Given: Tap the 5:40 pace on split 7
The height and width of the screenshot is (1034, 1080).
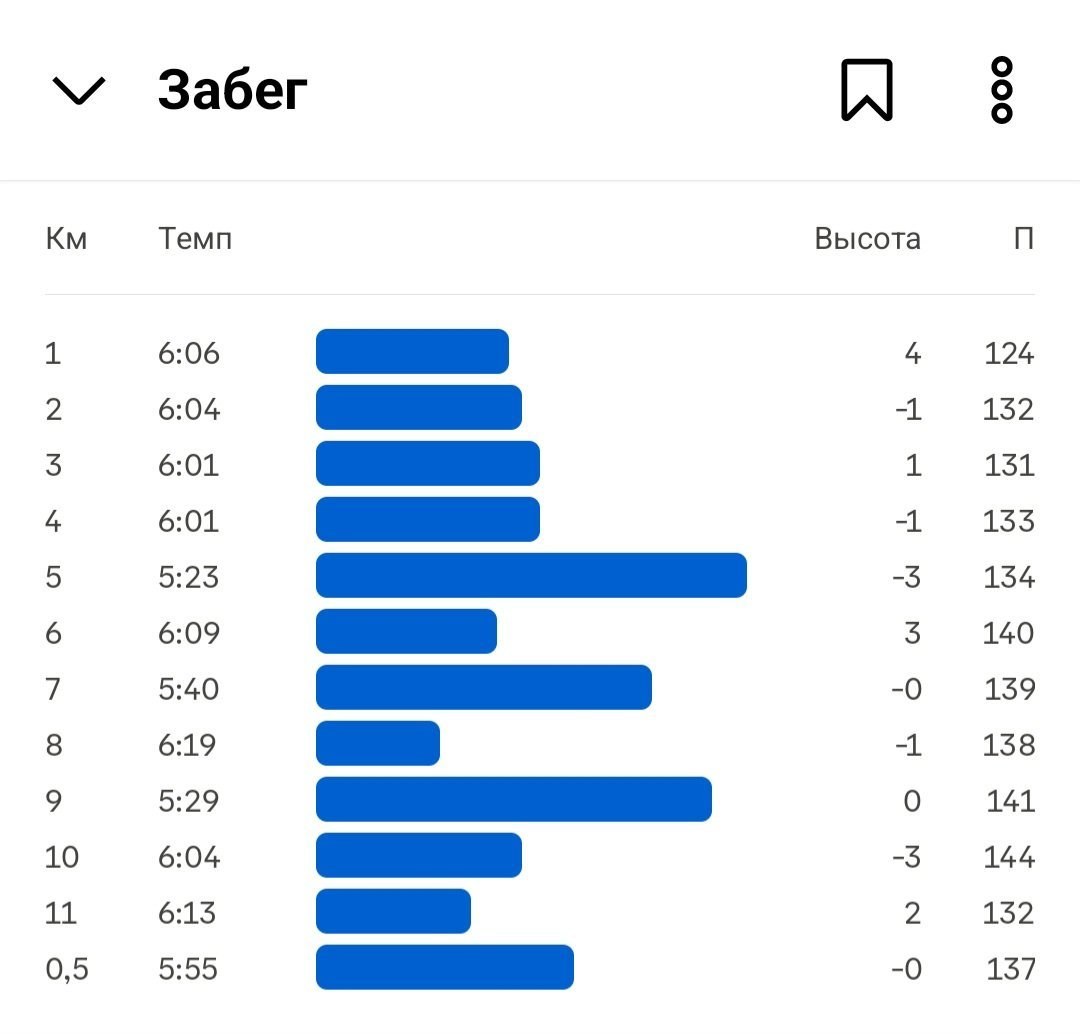Looking at the screenshot, I should pyautogui.click(x=189, y=689).
